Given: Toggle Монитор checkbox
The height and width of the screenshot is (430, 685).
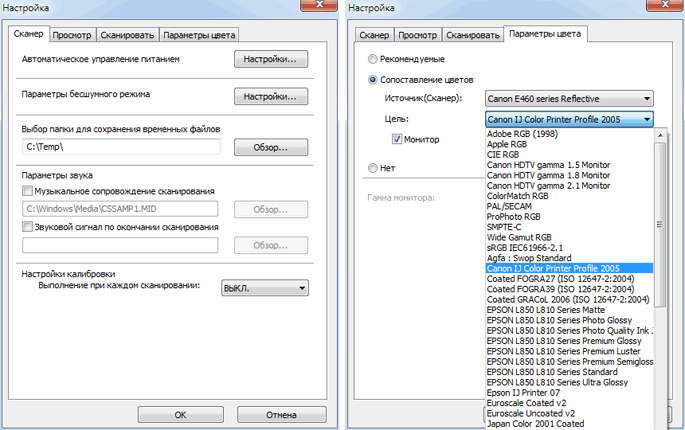Looking at the screenshot, I should (397, 139).
